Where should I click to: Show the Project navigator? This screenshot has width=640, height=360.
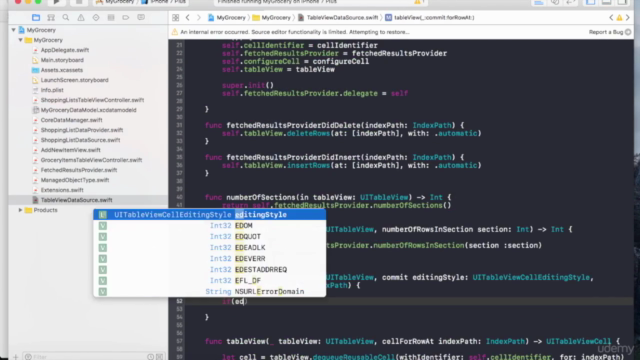click(36, 18)
